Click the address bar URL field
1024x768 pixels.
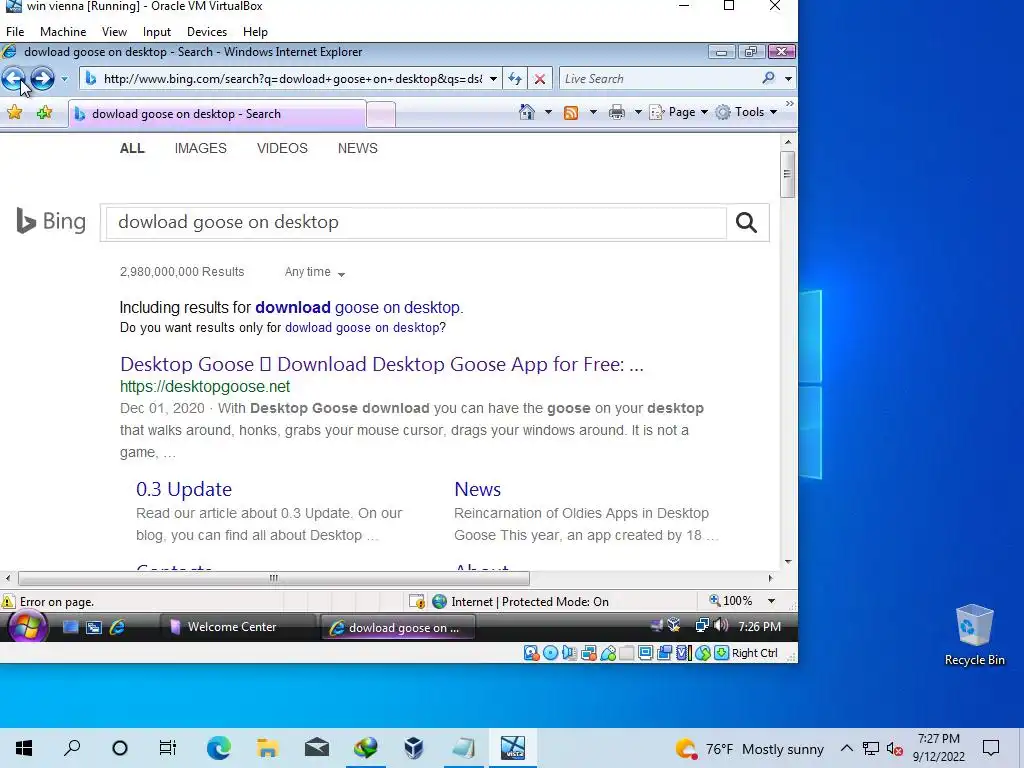(292, 79)
